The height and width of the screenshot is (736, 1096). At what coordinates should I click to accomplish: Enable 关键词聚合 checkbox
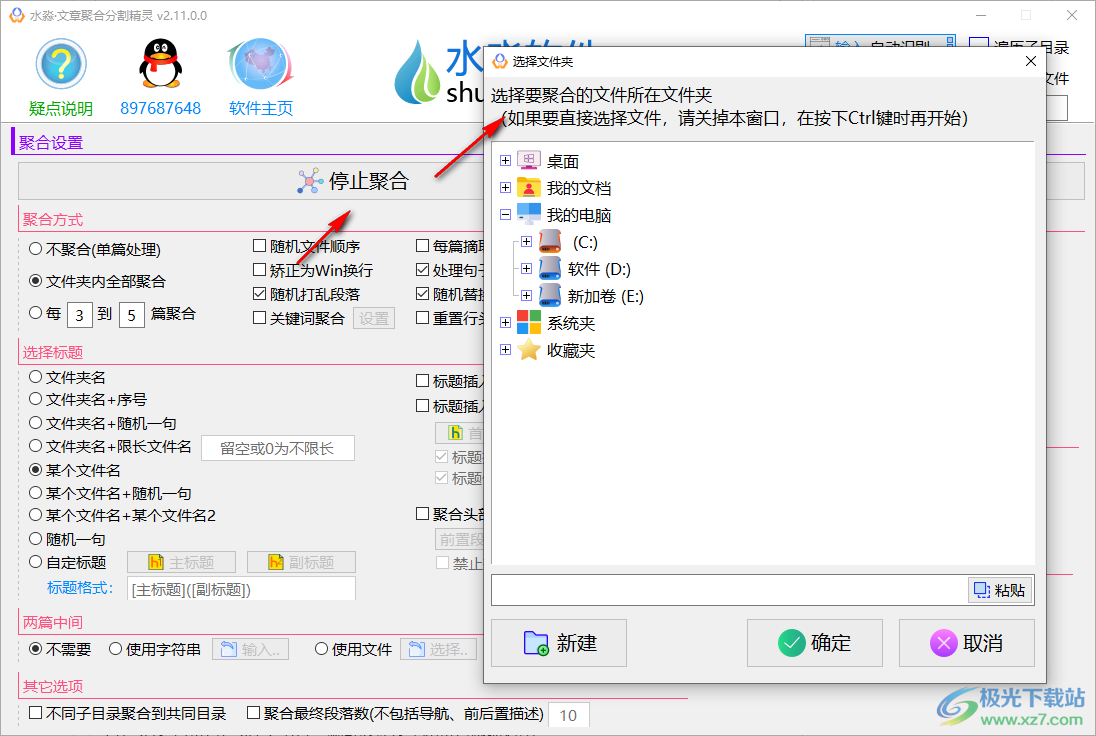click(x=298, y=318)
